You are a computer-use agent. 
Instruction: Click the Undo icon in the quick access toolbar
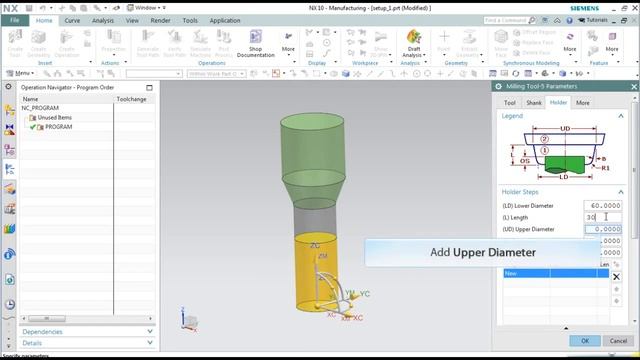tap(42, 8)
